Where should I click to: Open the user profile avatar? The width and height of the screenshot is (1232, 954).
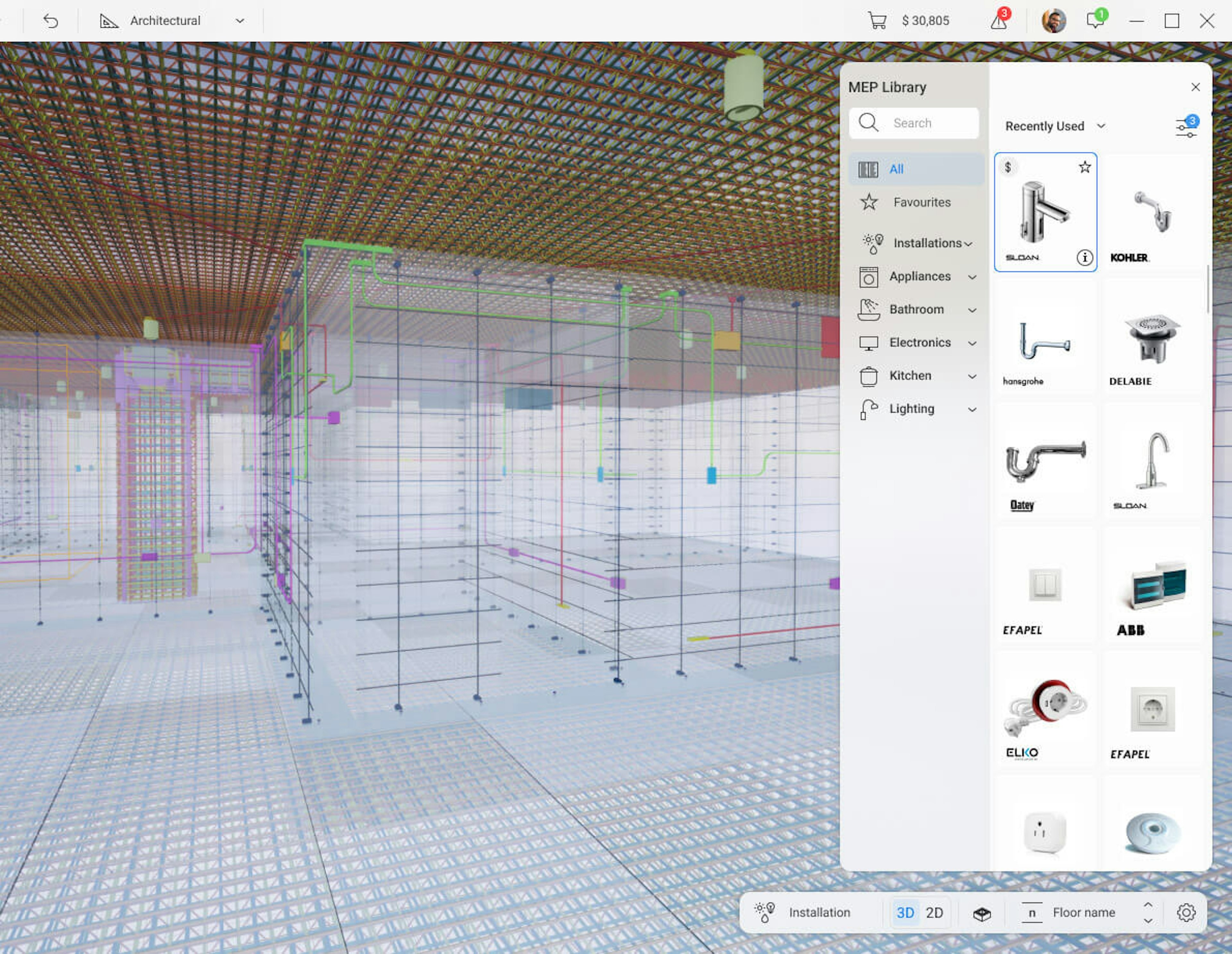coord(1053,21)
